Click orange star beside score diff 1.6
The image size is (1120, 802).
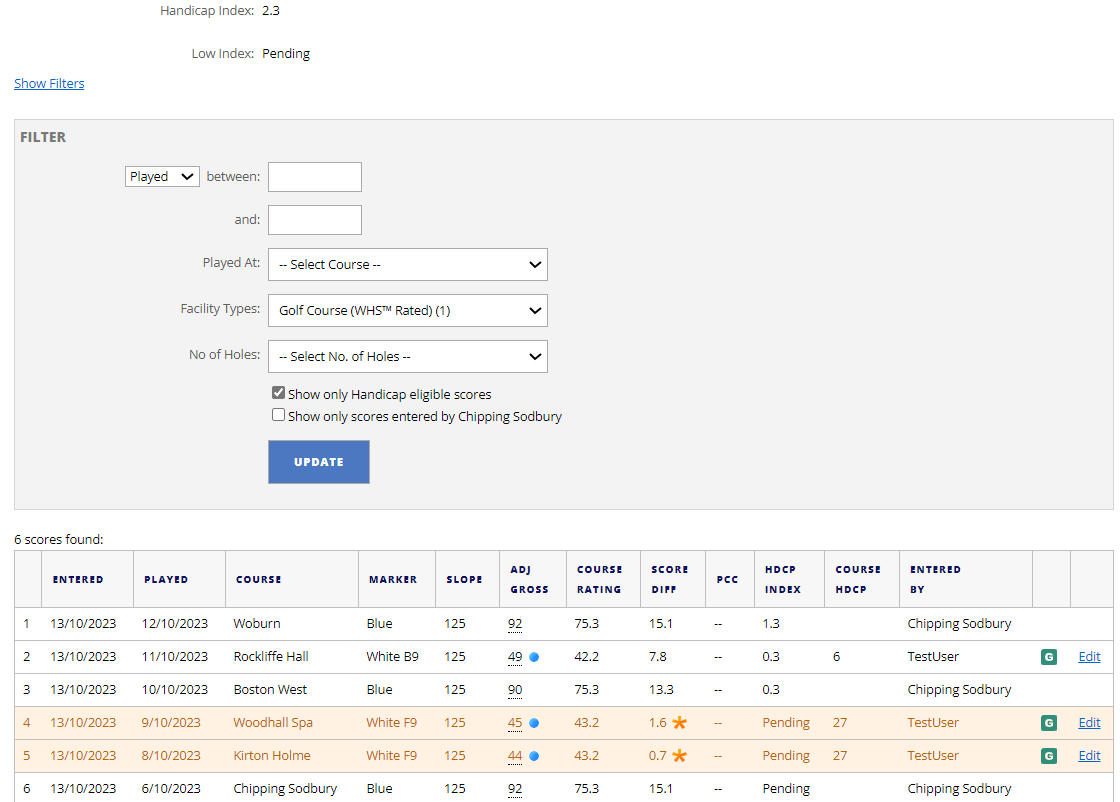(x=680, y=723)
